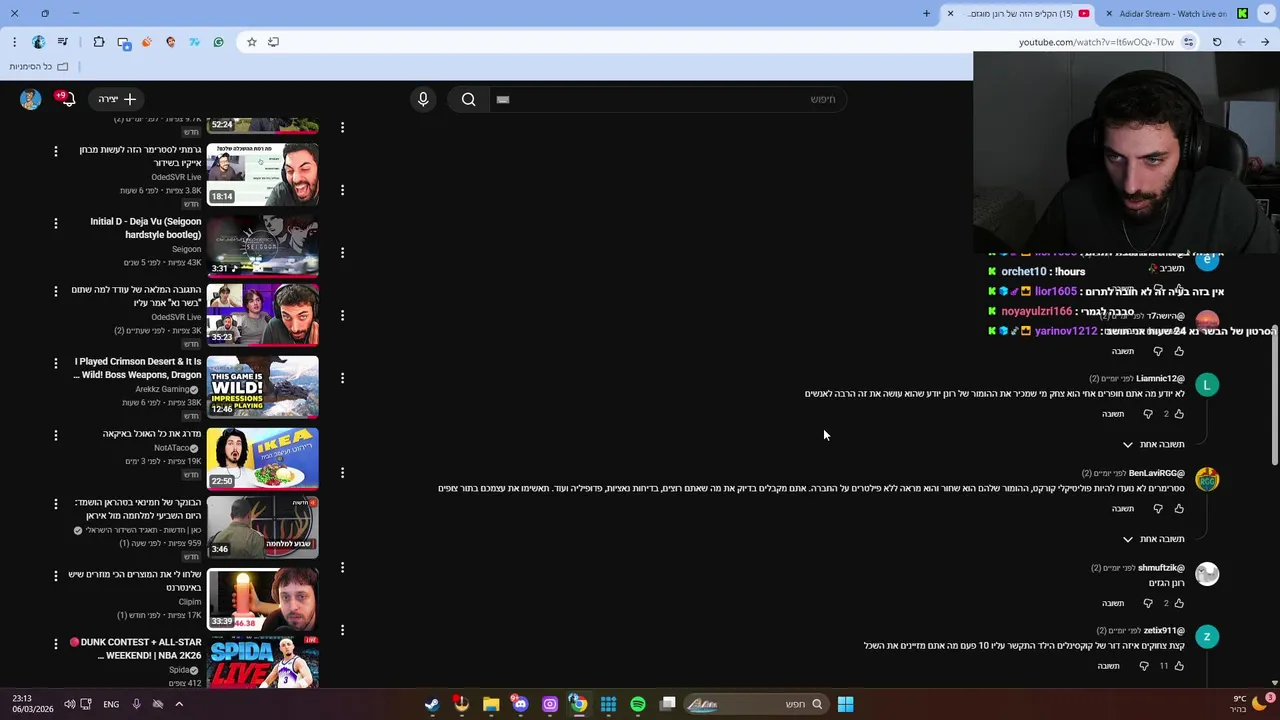Screen dimensions: 1280x720
Task: Expand the one reply under Liamnic12's comment
Action: (1153, 445)
